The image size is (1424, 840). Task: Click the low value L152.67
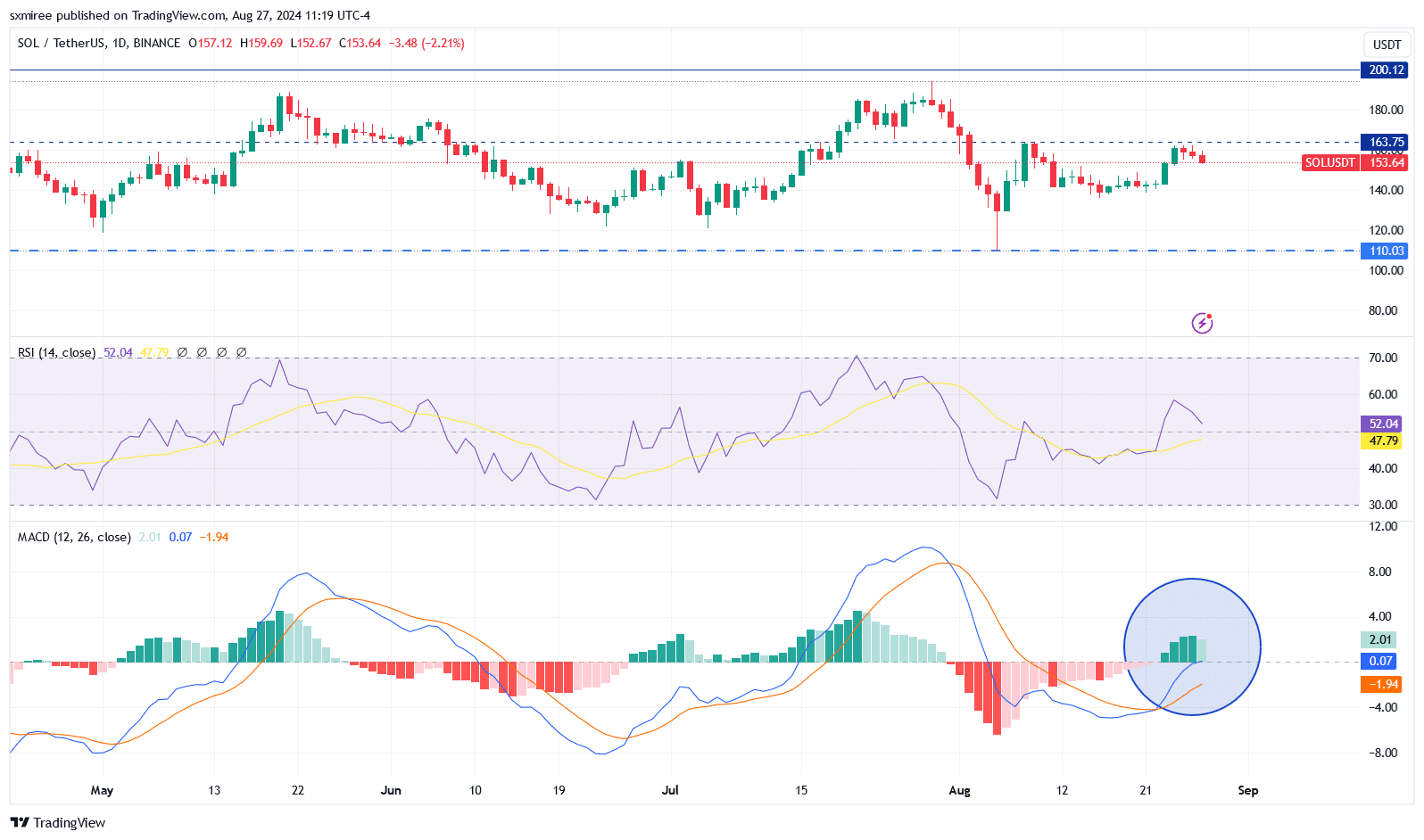coord(310,43)
